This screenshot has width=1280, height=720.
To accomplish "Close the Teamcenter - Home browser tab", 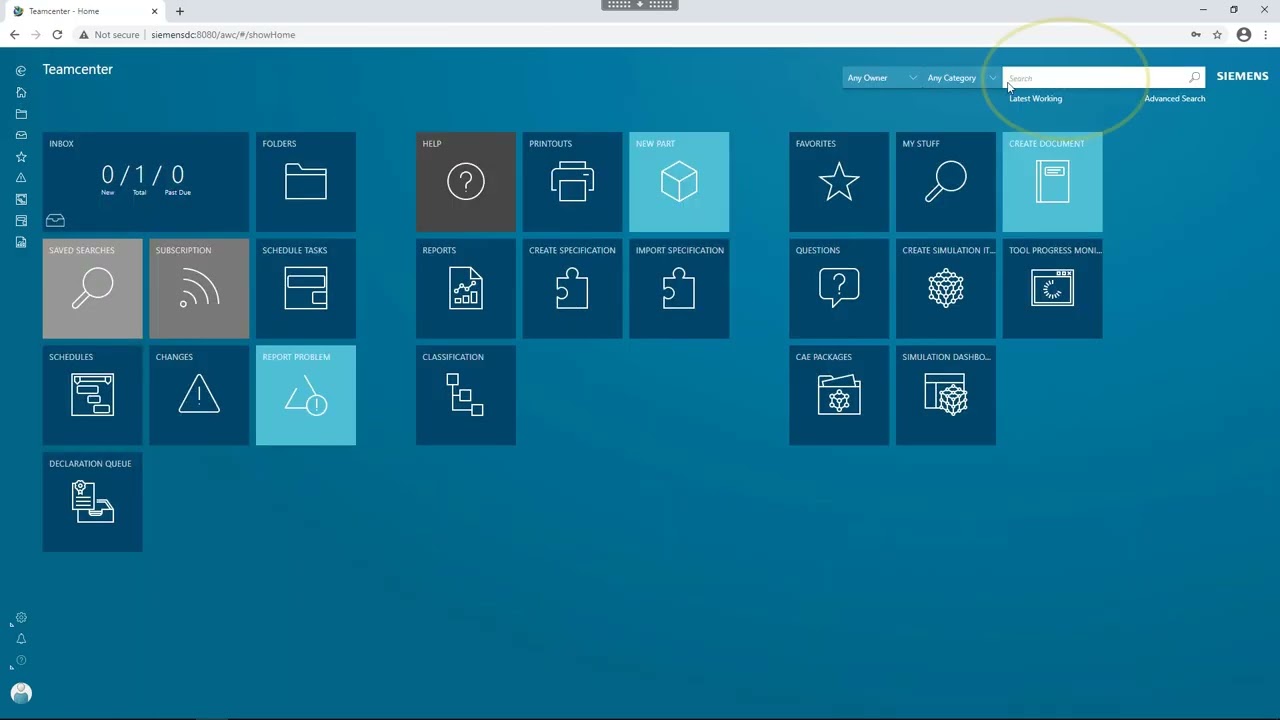I will coord(155,11).
